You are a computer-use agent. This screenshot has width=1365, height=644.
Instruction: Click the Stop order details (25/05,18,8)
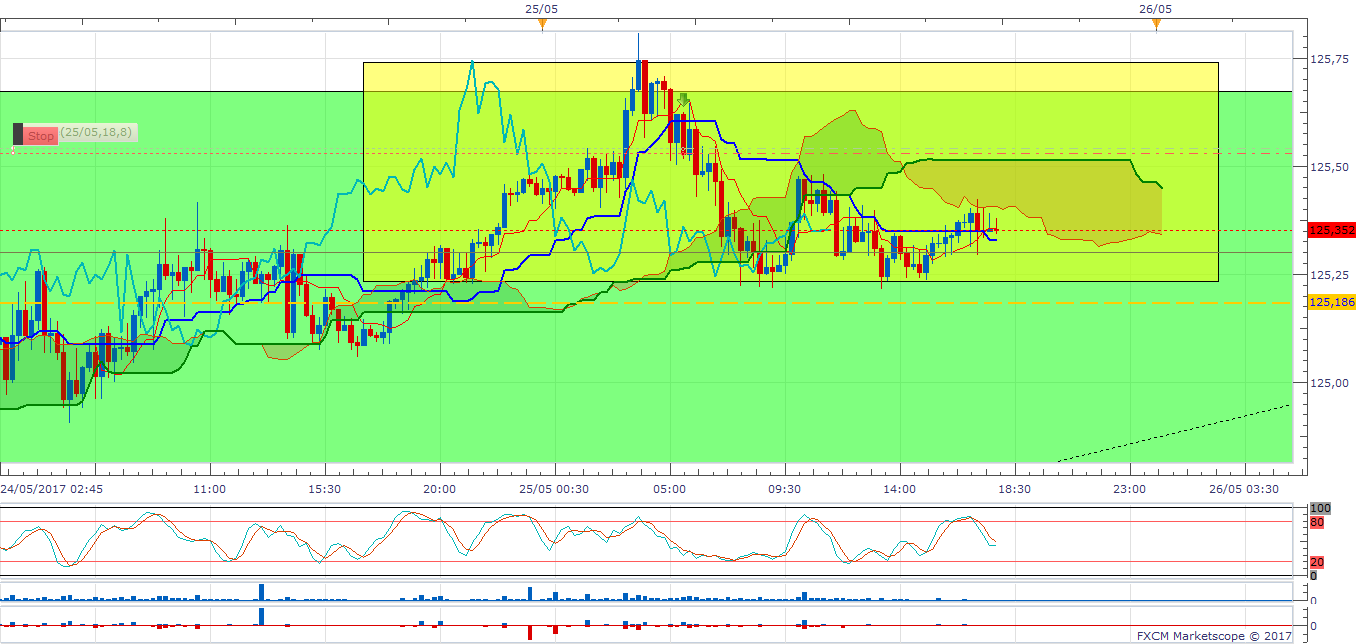click(99, 132)
